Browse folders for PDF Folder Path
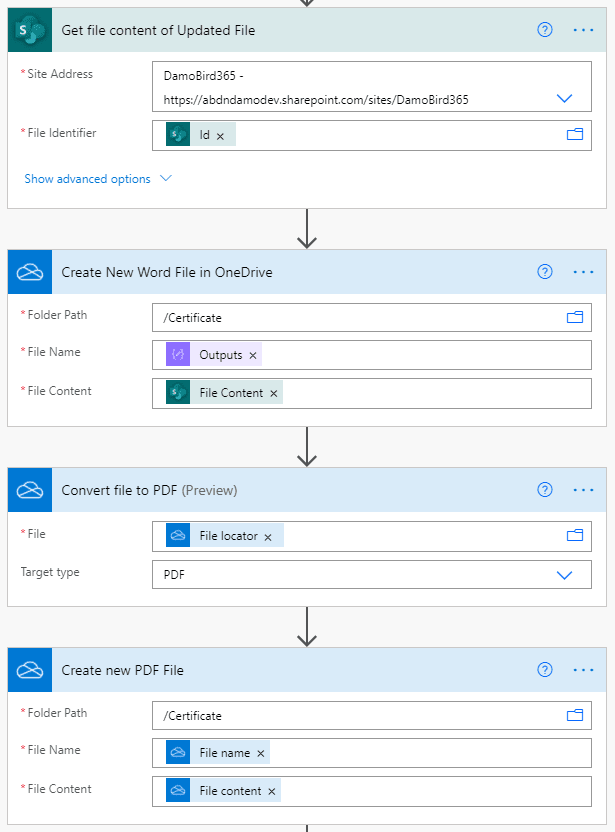The height and width of the screenshot is (832, 615). [x=575, y=715]
